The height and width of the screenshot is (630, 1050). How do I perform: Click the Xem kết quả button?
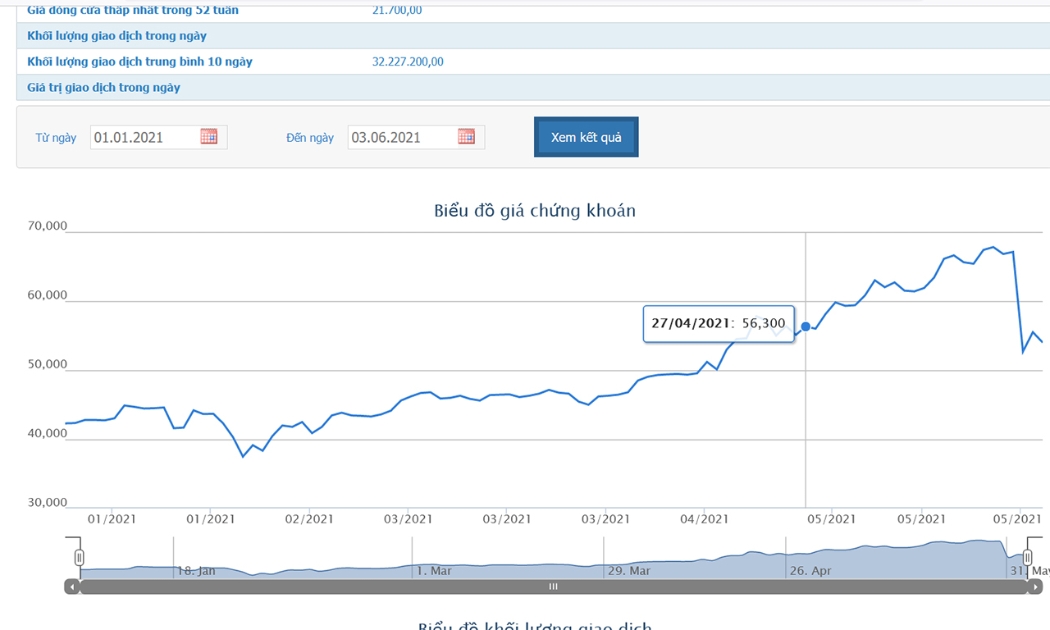click(586, 137)
